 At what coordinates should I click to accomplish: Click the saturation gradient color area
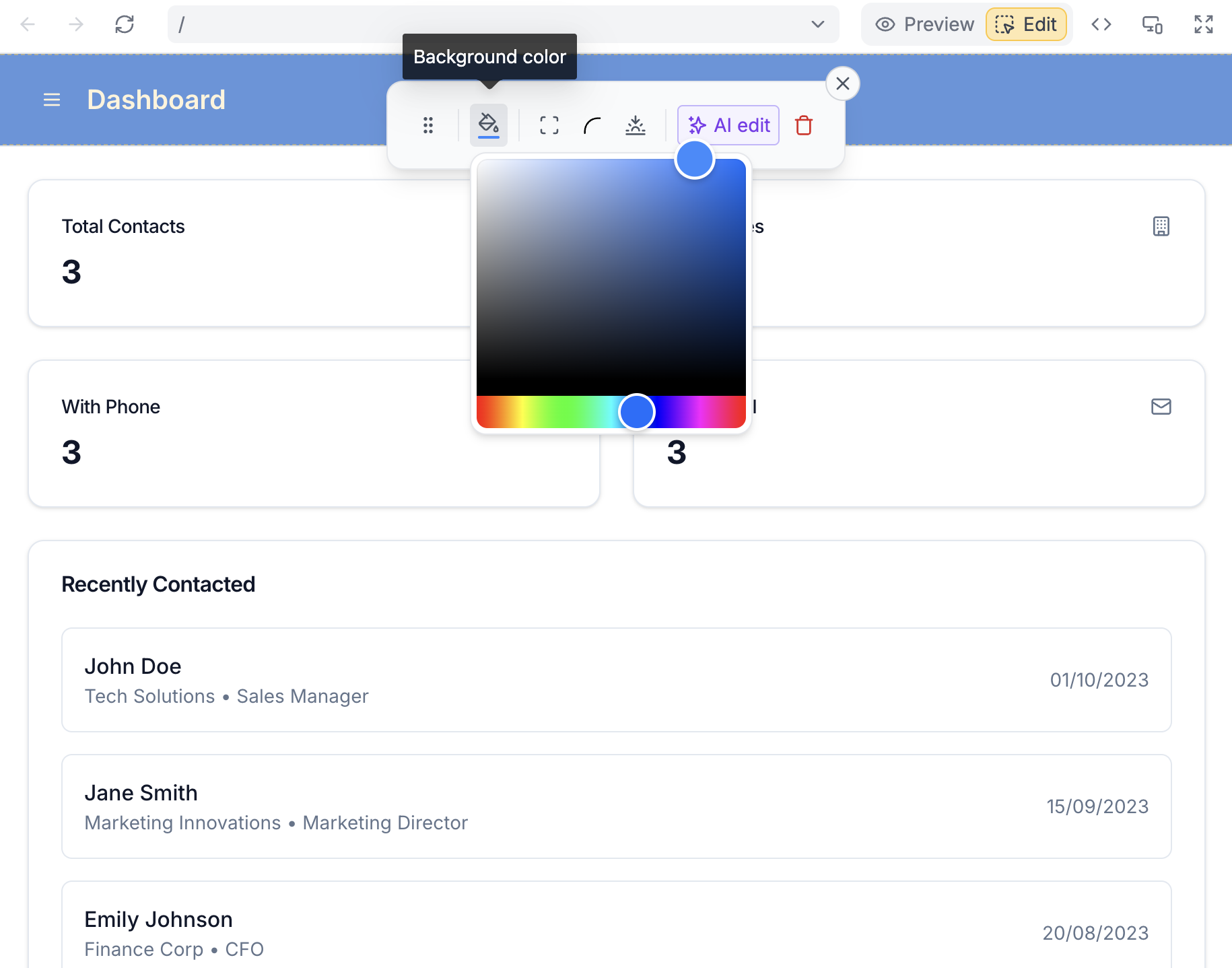[611, 277]
